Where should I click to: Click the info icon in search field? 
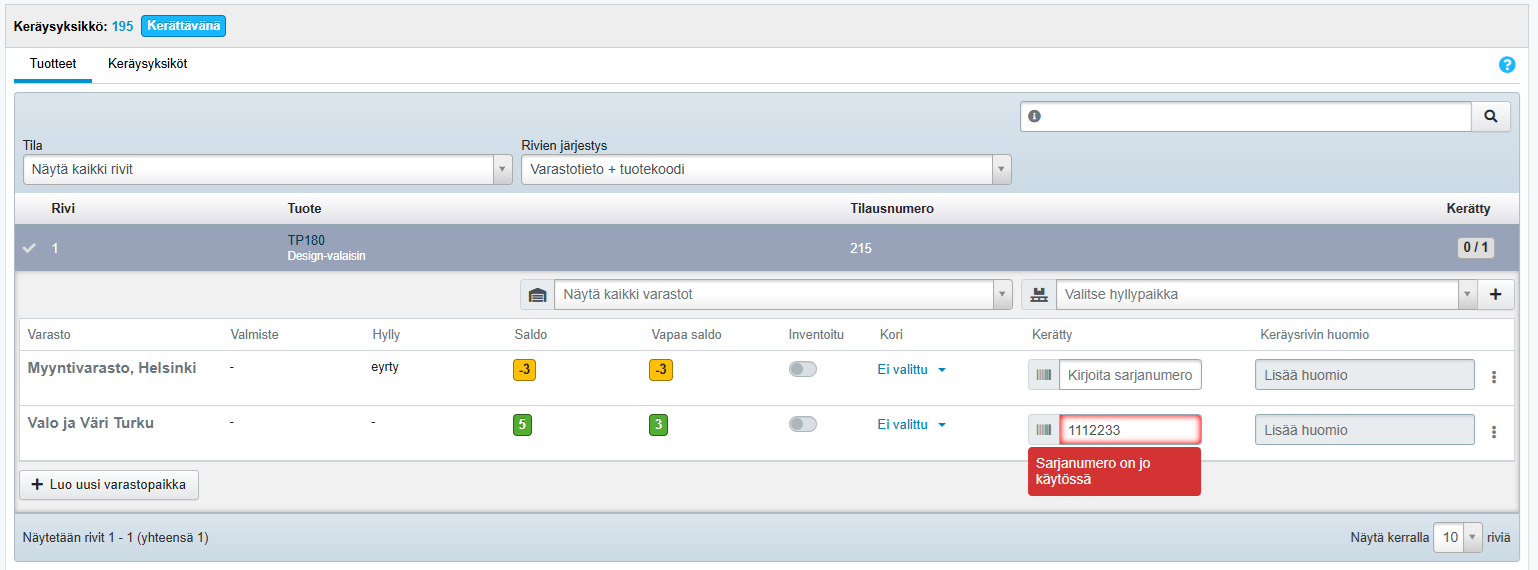(1034, 117)
